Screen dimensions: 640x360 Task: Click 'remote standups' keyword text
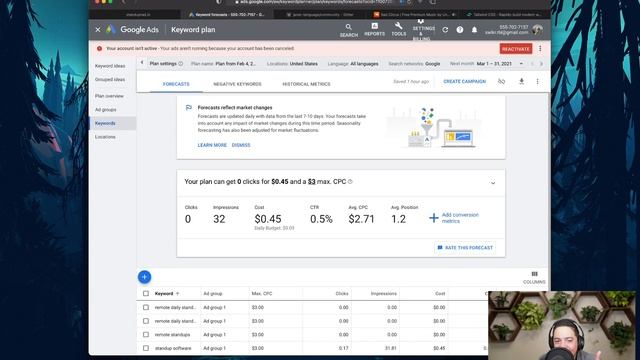[172, 335]
